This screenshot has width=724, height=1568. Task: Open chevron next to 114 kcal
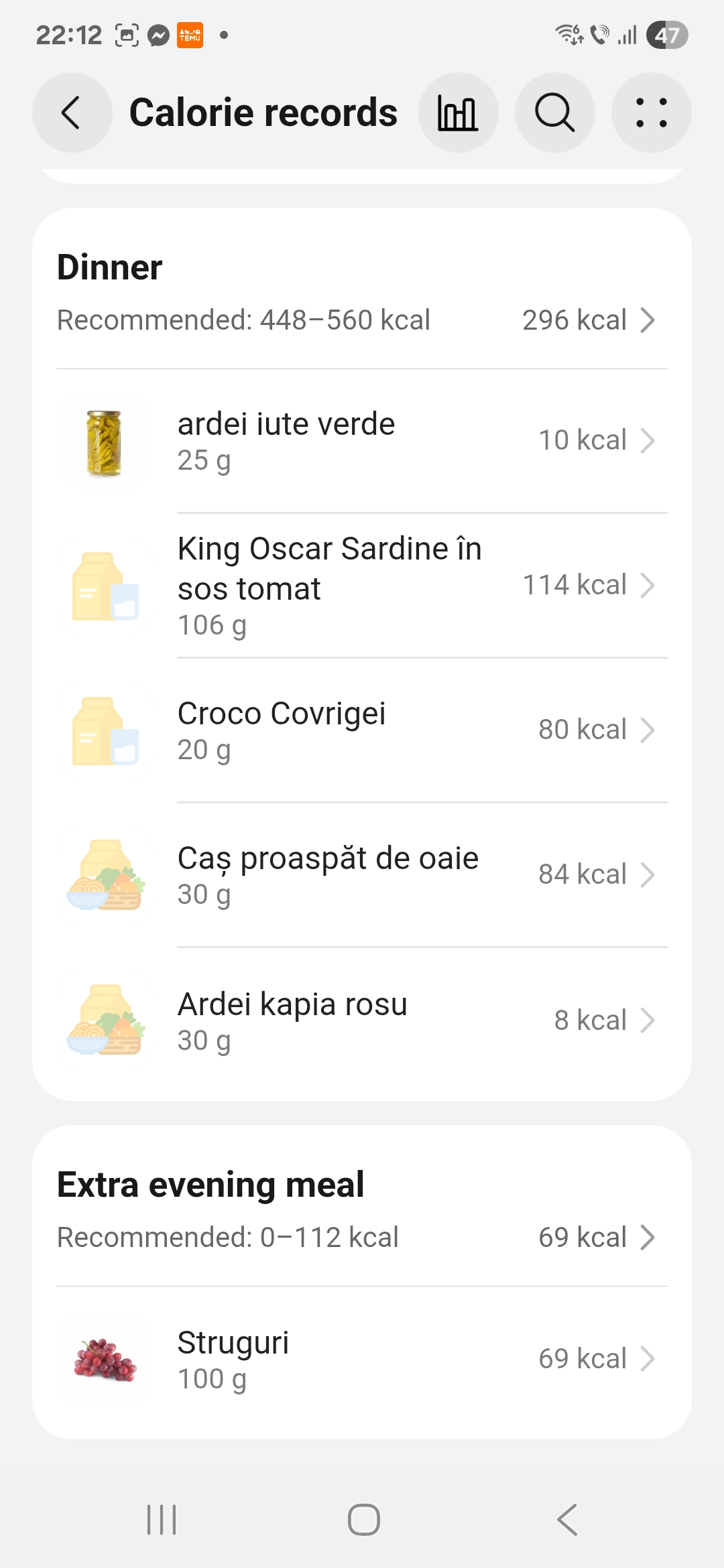click(x=647, y=585)
